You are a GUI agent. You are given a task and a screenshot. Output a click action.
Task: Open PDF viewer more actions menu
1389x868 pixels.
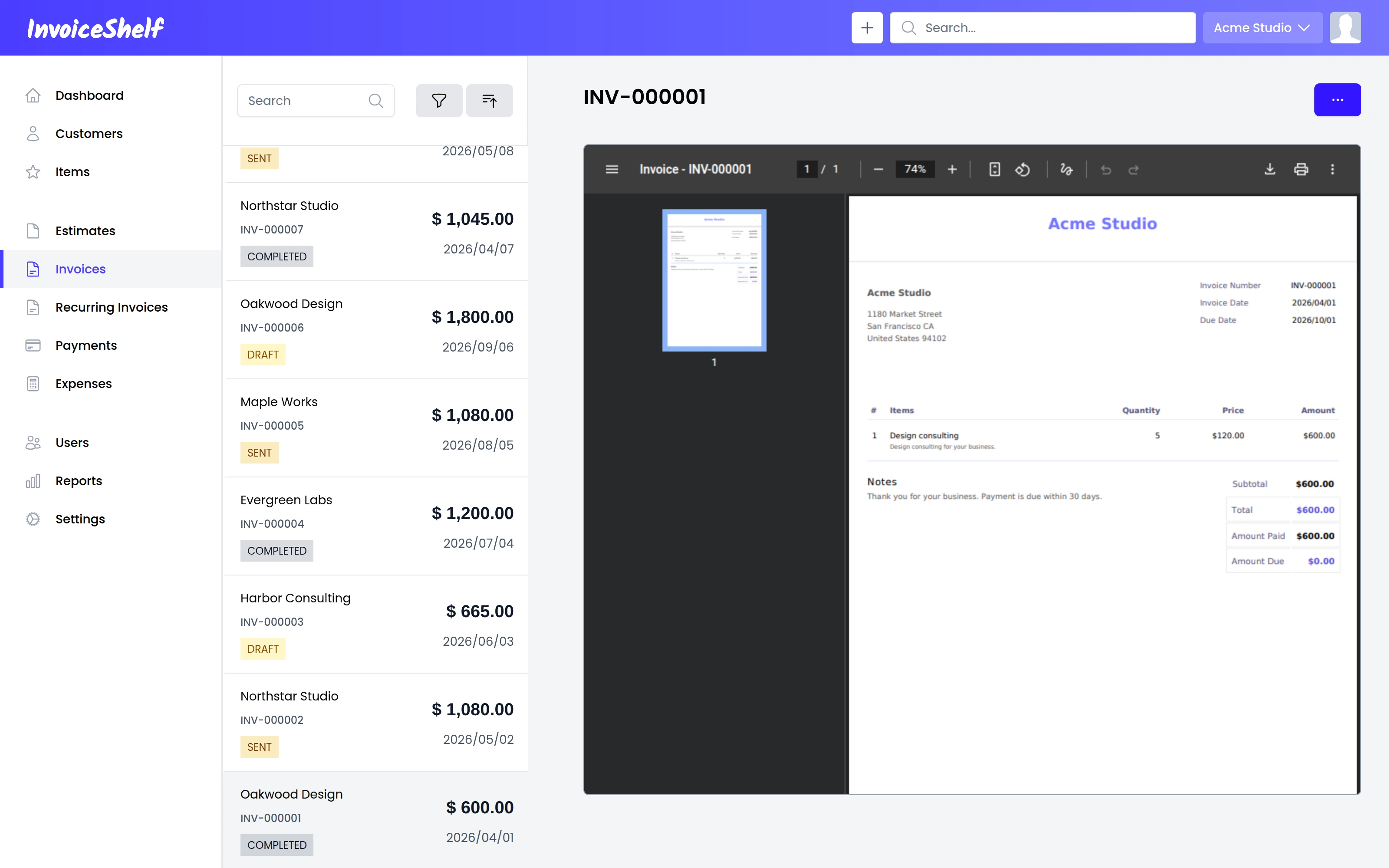[x=1333, y=169]
